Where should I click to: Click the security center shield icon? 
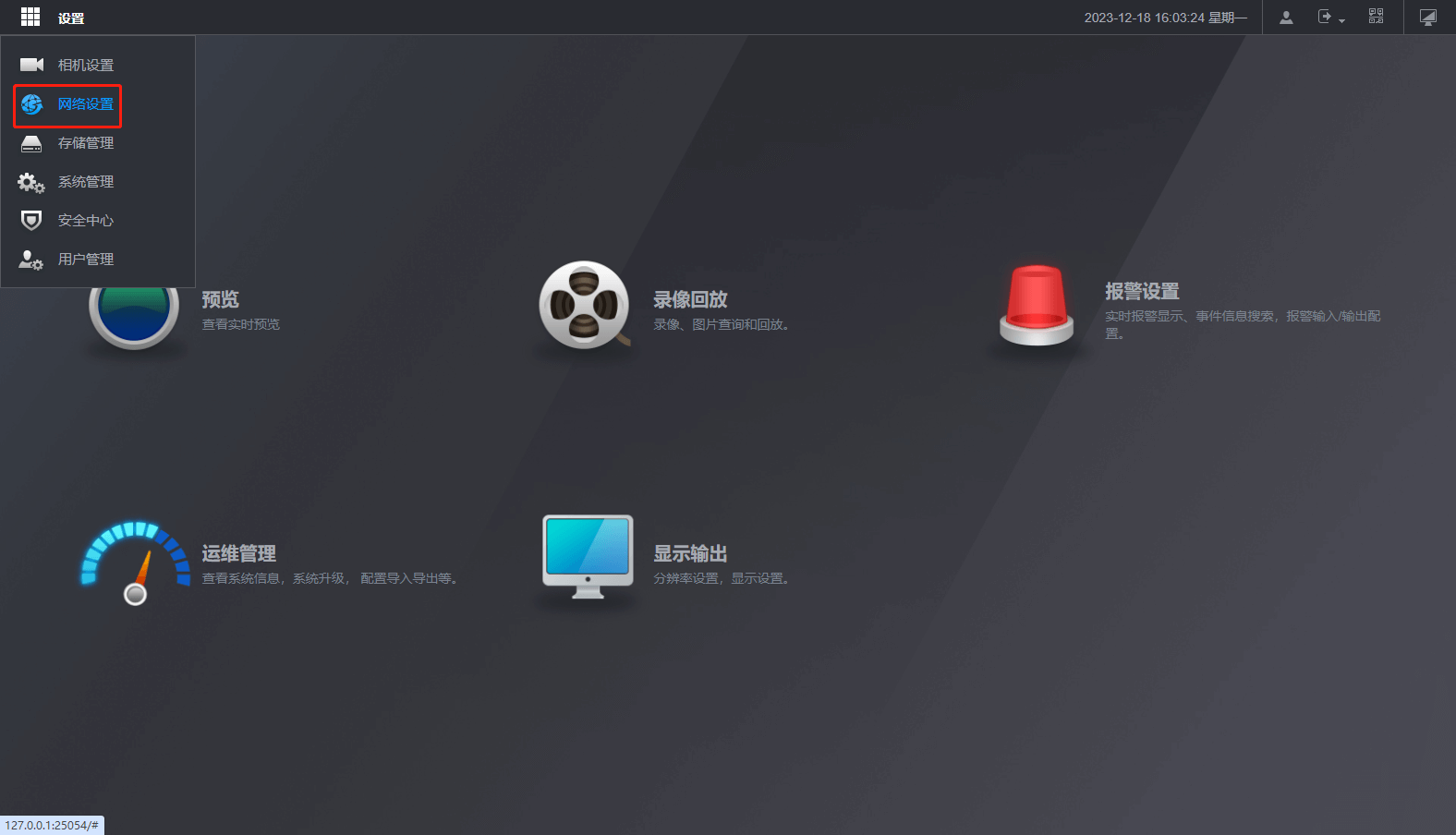31,221
